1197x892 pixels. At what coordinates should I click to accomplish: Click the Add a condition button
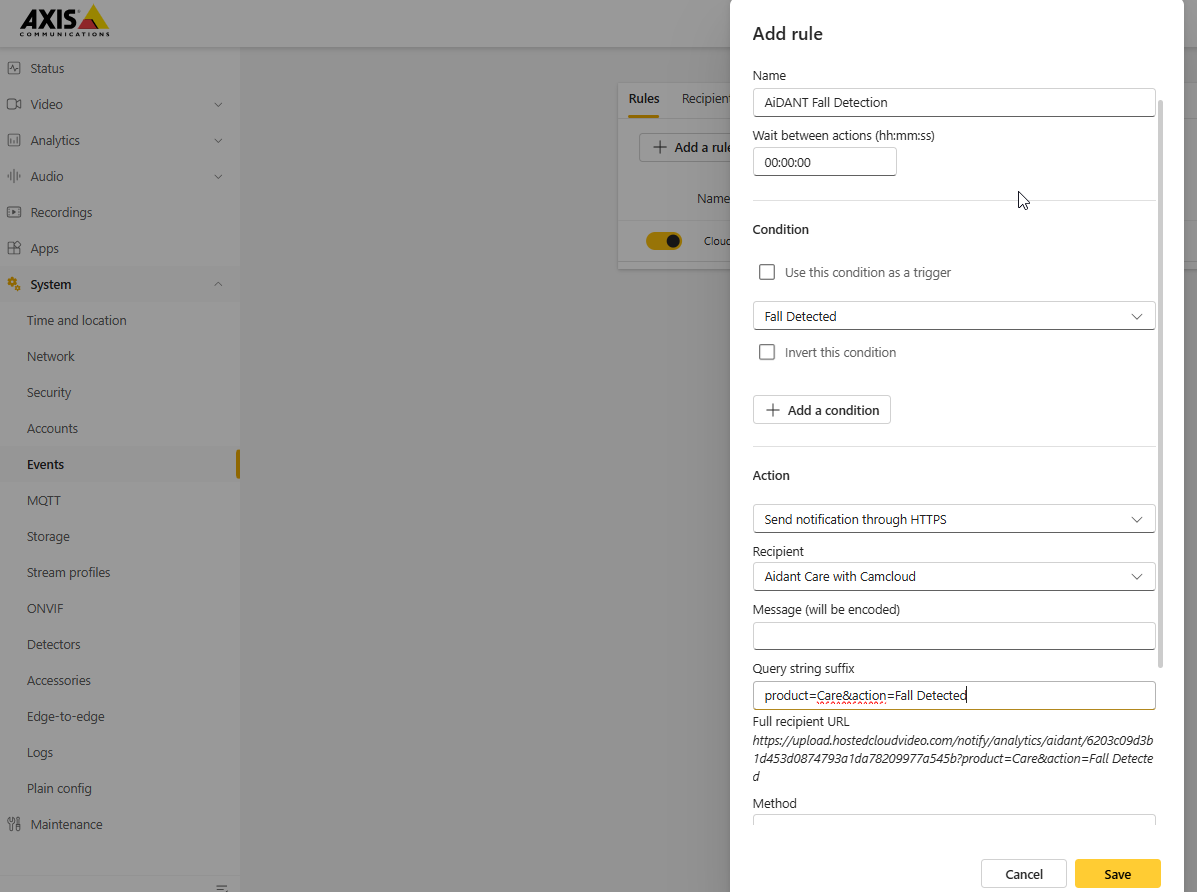pyautogui.click(x=821, y=410)
